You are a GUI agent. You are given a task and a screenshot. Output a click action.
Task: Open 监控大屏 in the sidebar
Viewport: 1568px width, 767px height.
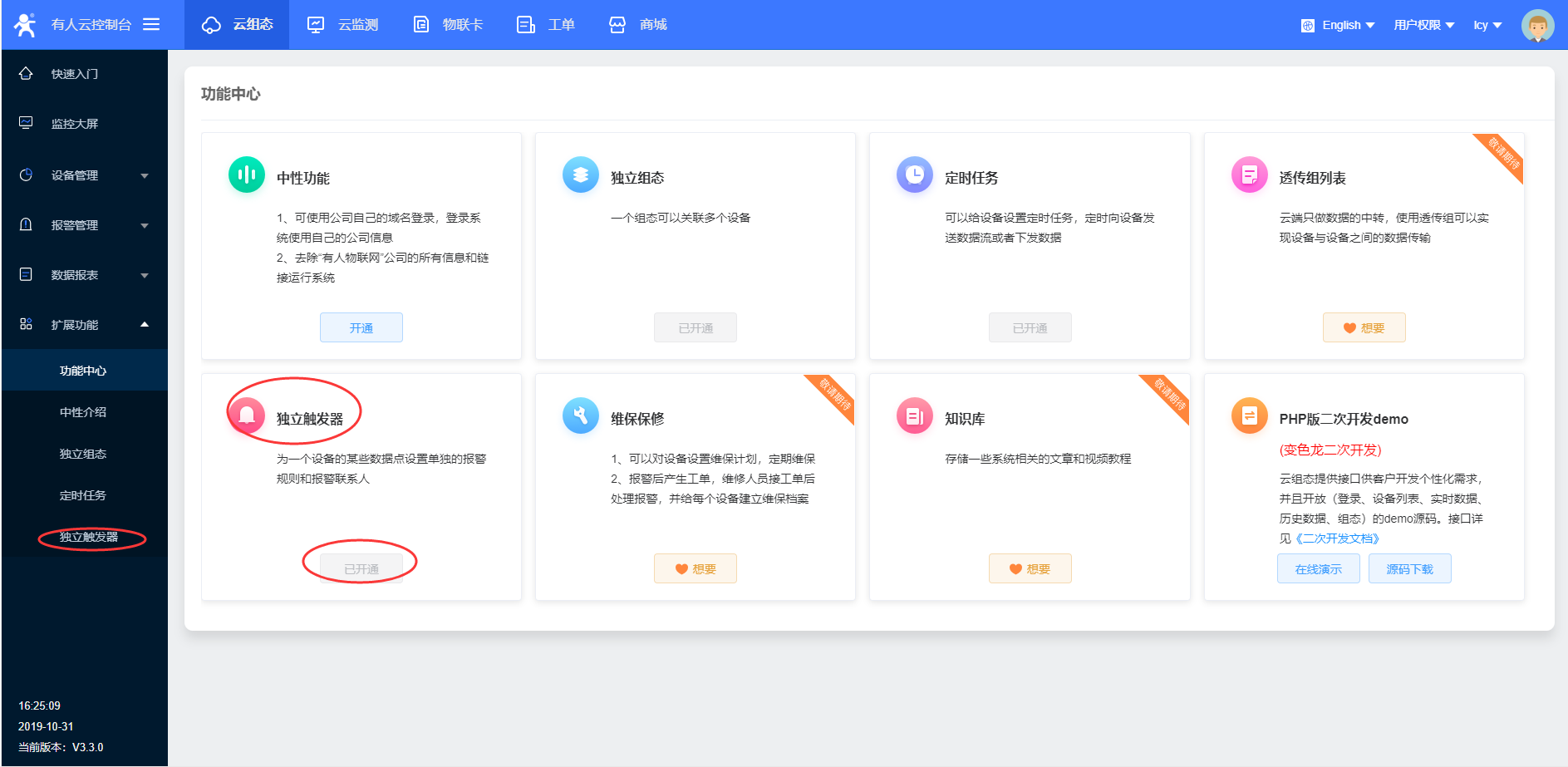coord(85,124)
